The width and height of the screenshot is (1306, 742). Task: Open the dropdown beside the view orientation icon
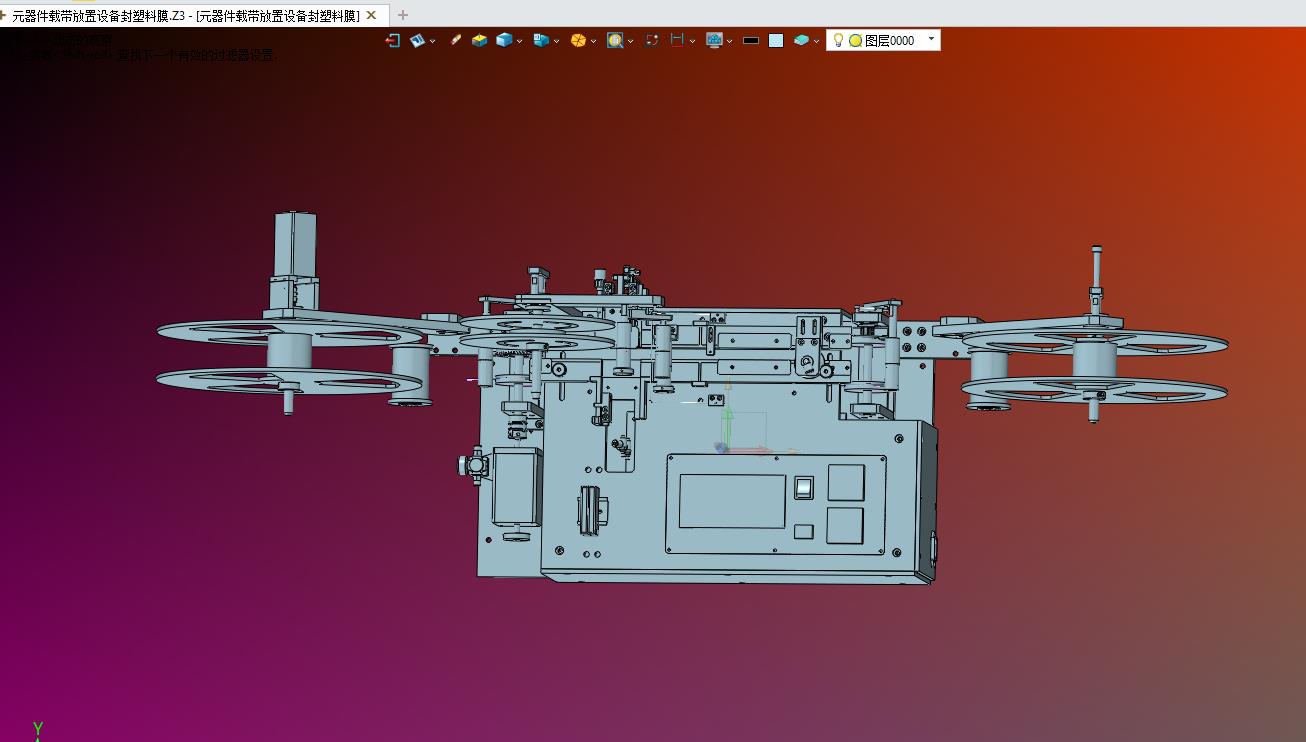(432, 41)
